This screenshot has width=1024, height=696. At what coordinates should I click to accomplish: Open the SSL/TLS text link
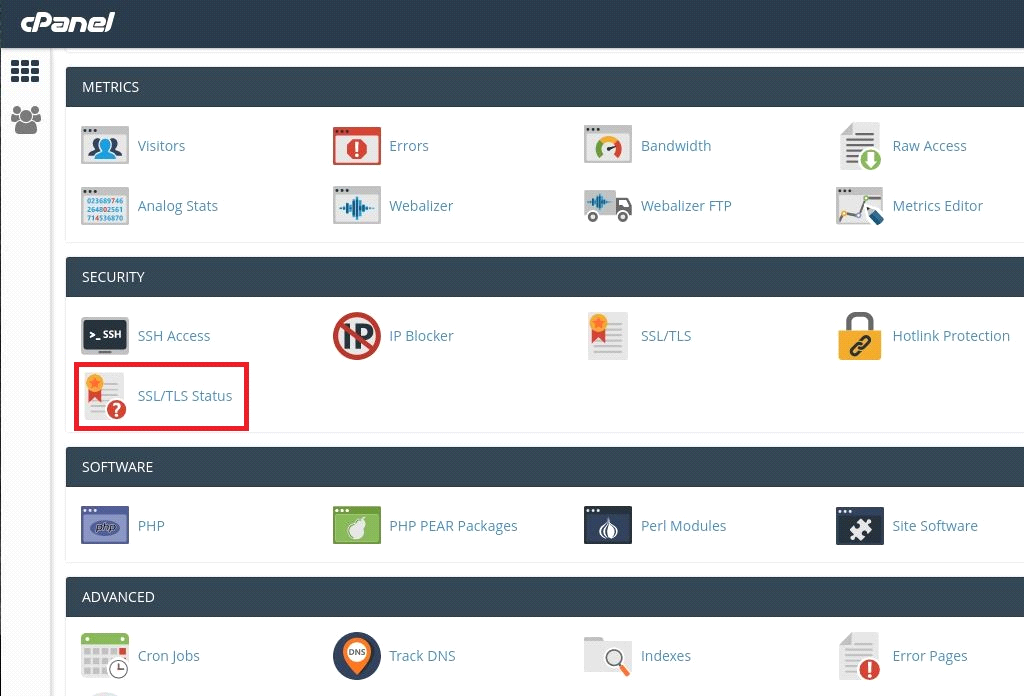(x=665, y=336)
